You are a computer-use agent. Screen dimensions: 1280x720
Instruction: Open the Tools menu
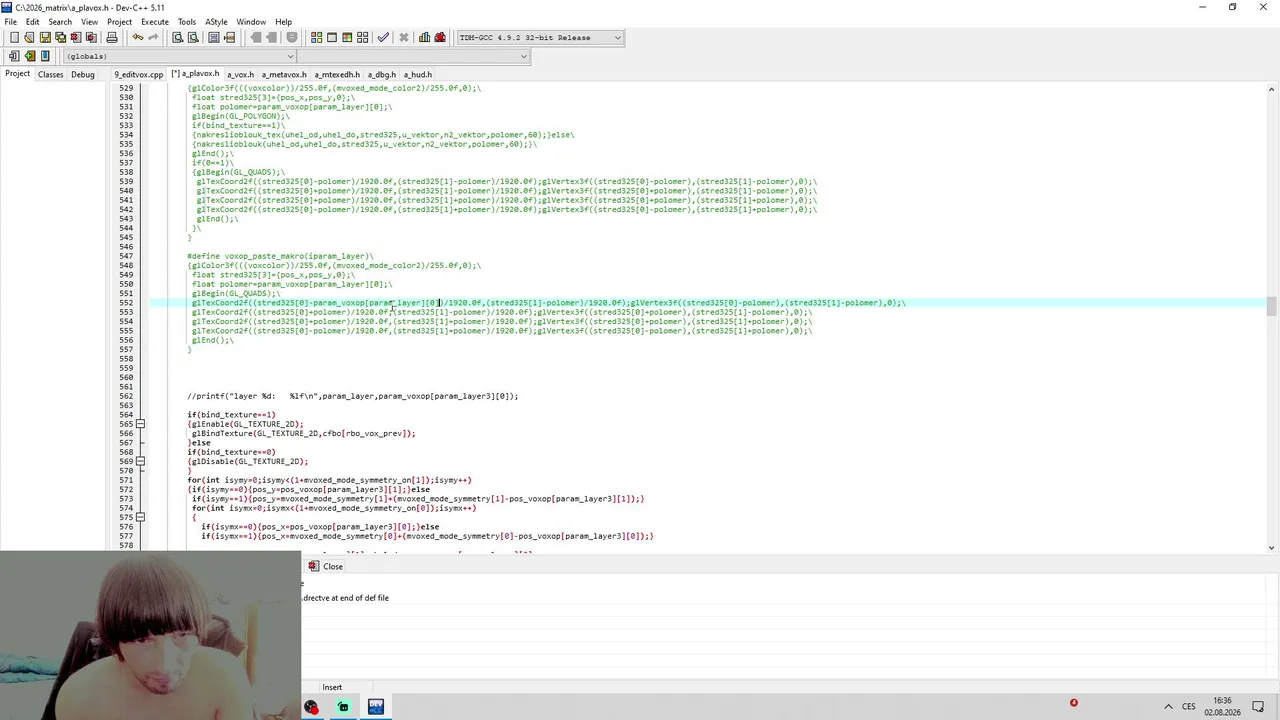coord(187,22)
